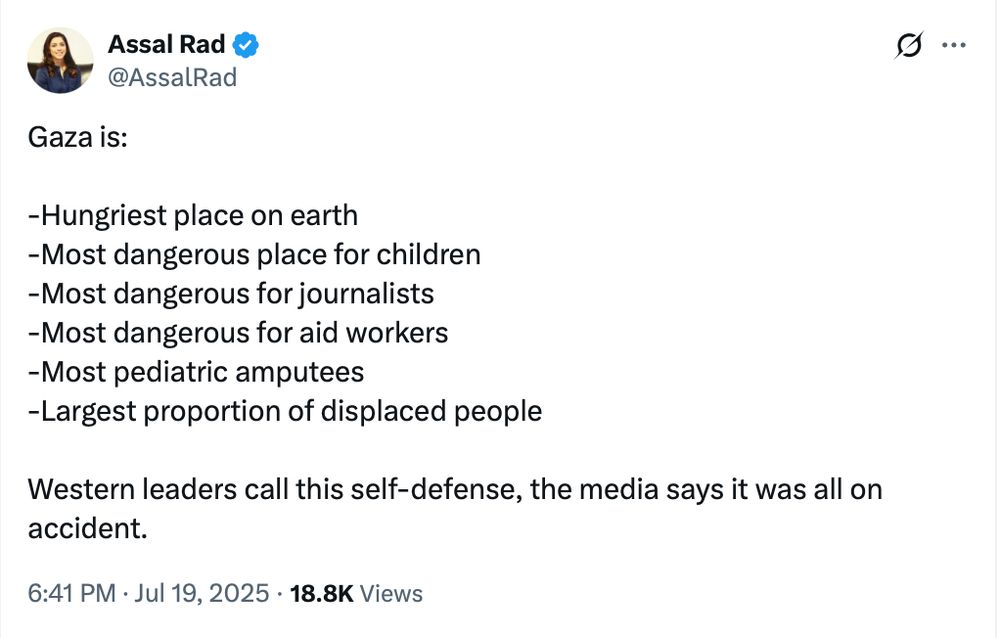This screenshot has width=1000, height=638.
Task: Click the final word 'accident.'
Action: tap(87, 528)
